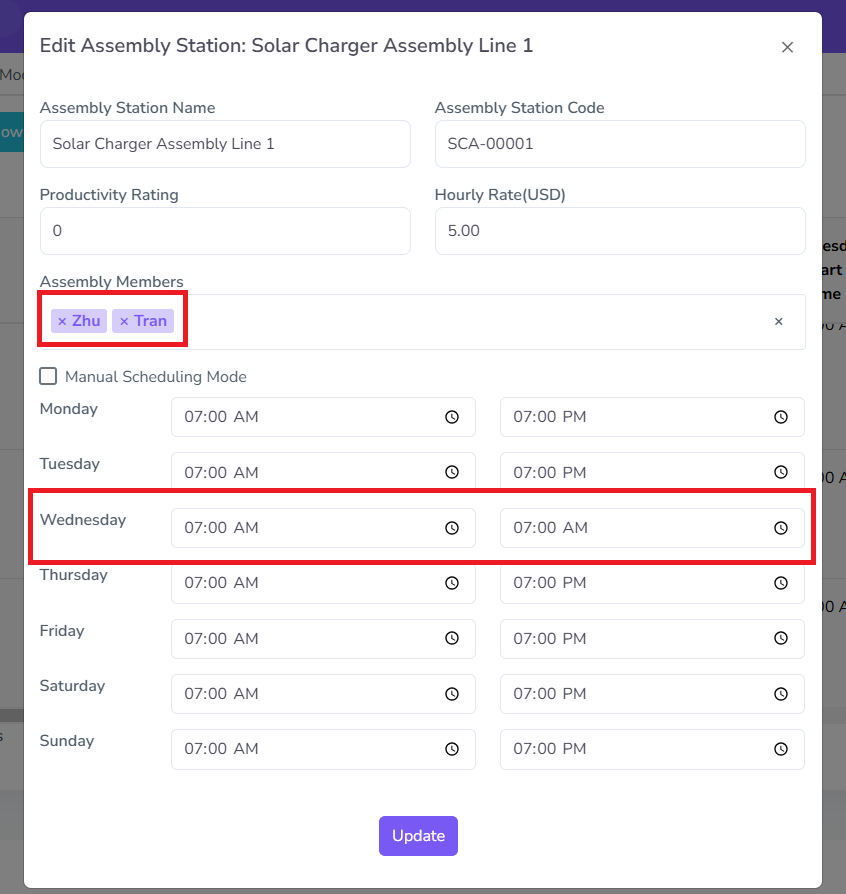The height and width of the screenshot is (894, 846).
Task: Click clock icon on Wednesday end time
Action: [781, 528]
